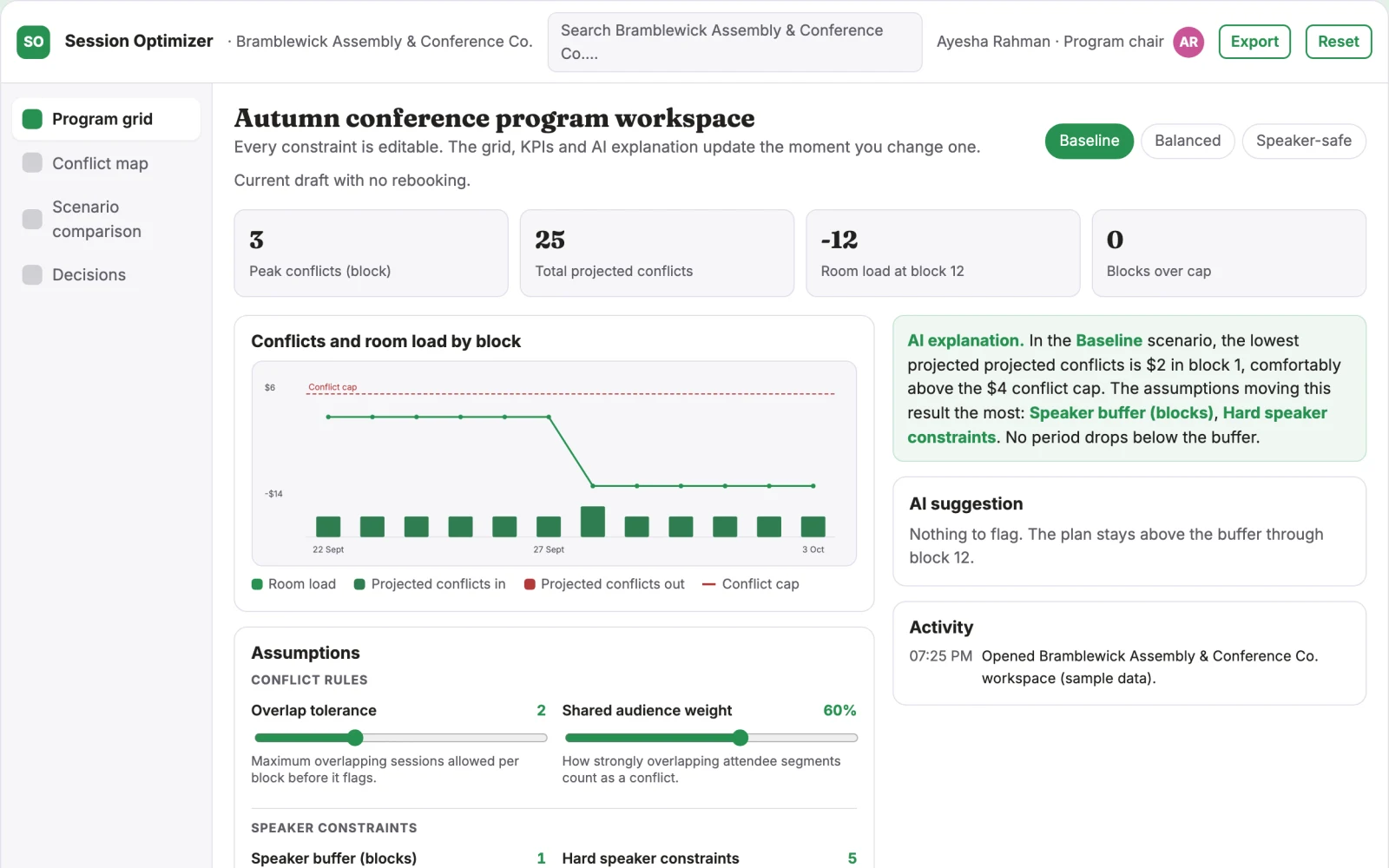
Task: Click the Hard speaker constraints label in Assumptions
Action: tap(650, 858)
